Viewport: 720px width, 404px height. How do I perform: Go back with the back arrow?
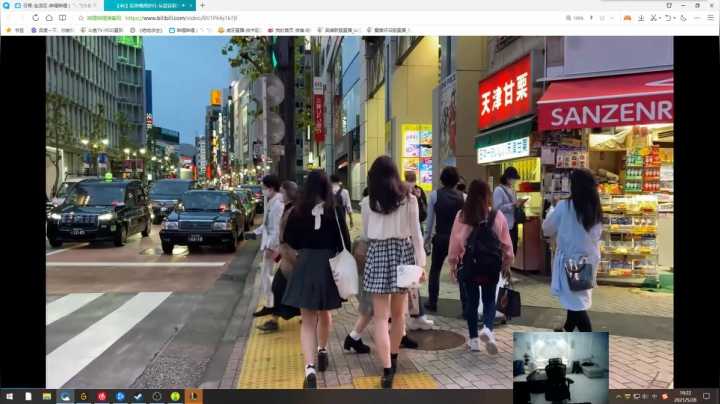[9, 18]
